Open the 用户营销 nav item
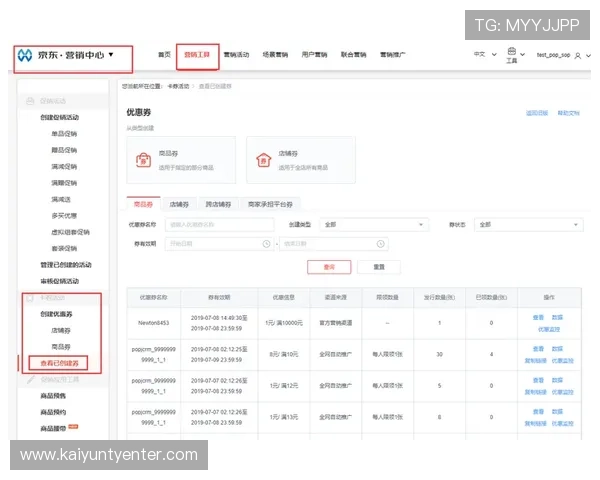 click(x=314, y=55)
